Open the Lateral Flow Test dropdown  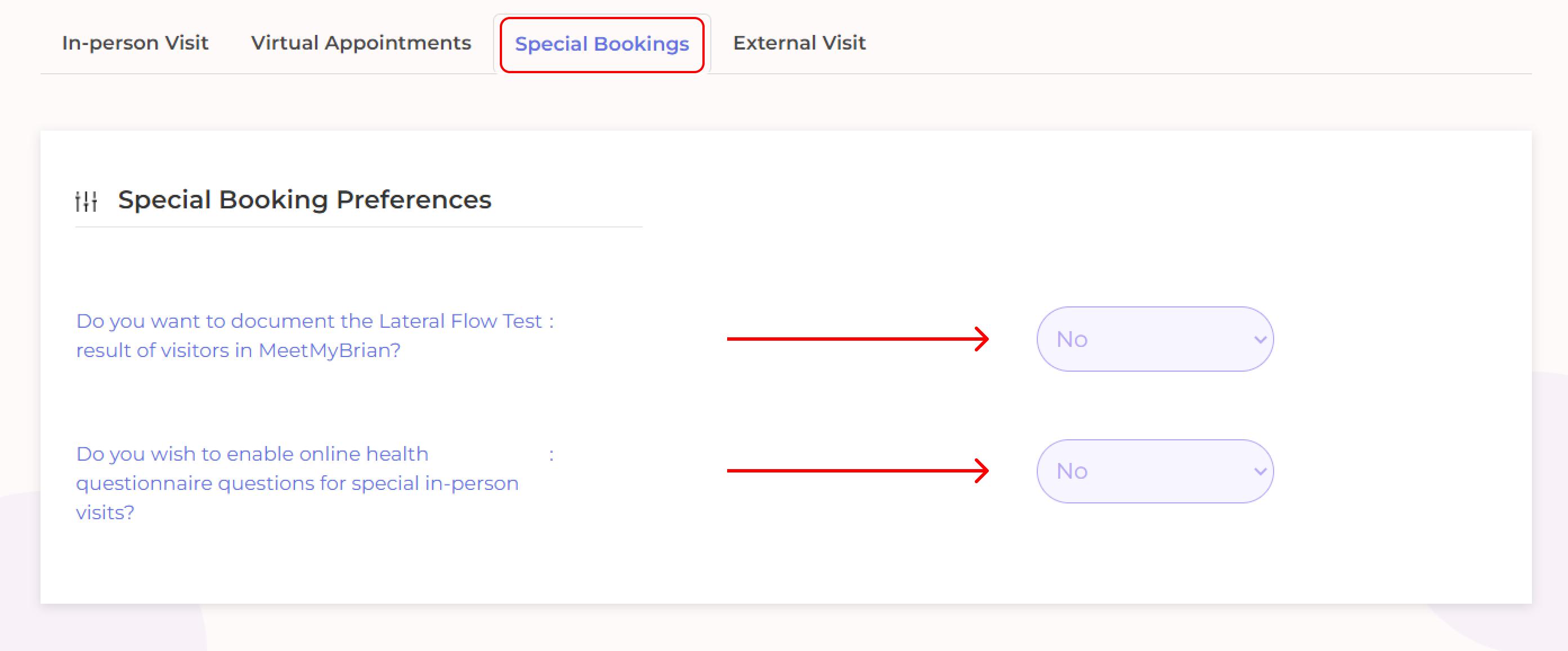tap(1154, 339)
